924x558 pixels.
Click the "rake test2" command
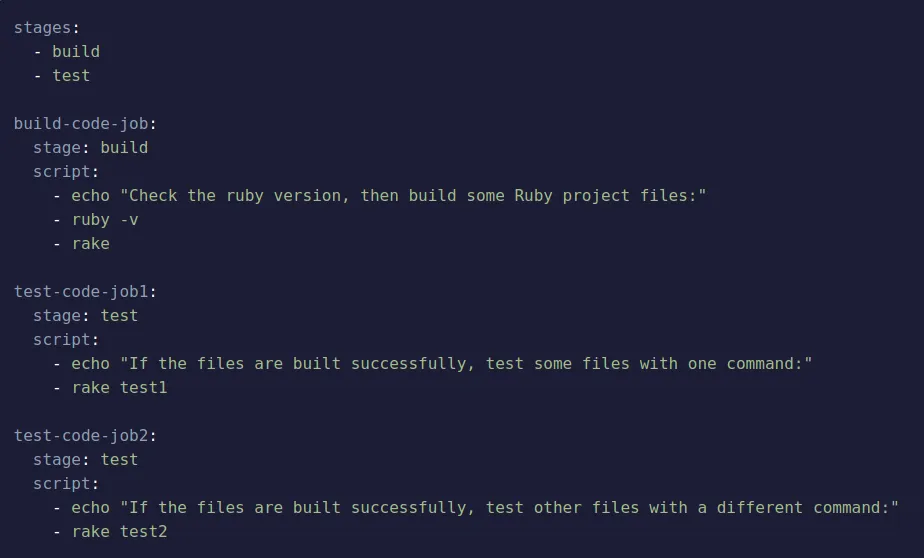coord(119,531)
